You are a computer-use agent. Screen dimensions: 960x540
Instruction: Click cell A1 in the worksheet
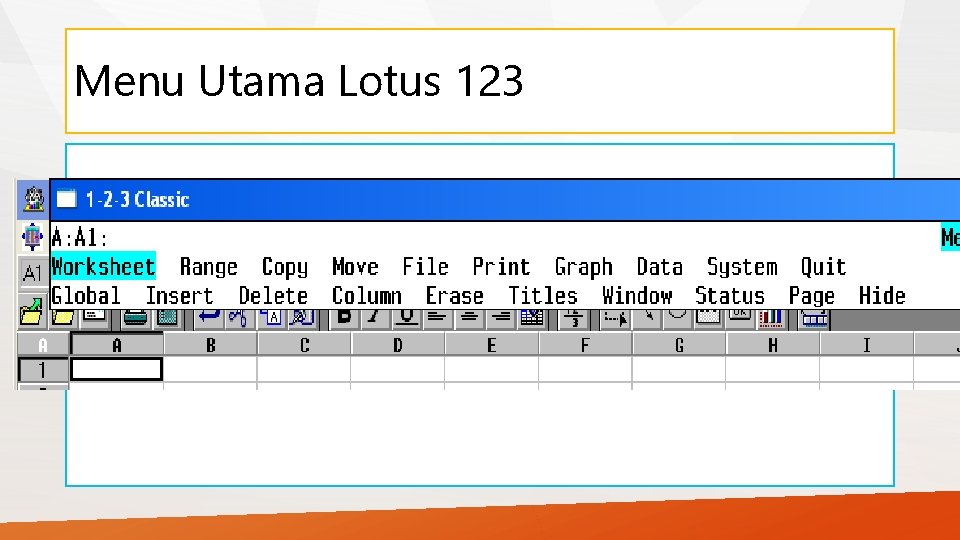[x=116, y=370]
